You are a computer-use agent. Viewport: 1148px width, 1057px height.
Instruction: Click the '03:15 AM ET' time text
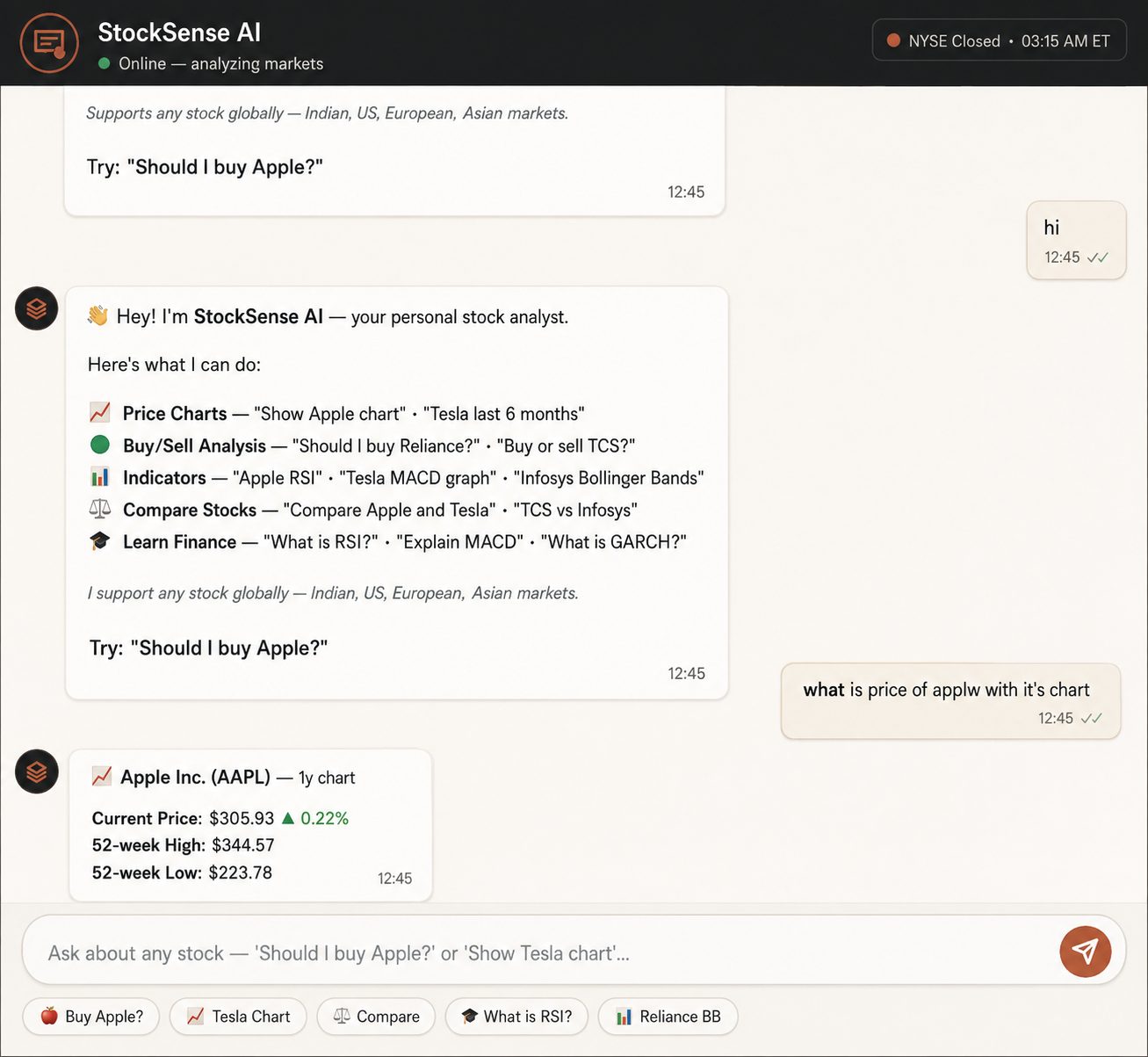point(1065,41)
